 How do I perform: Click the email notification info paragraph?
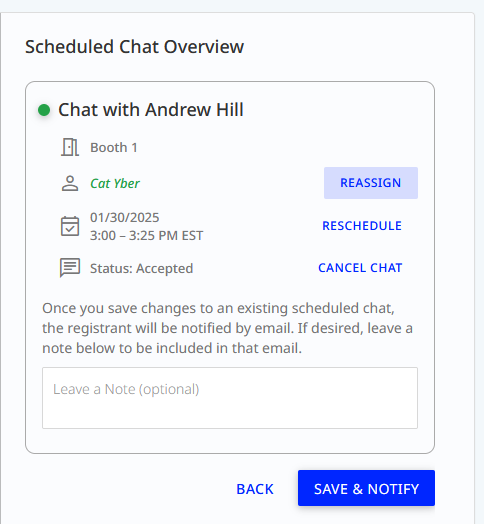(227, 328)
